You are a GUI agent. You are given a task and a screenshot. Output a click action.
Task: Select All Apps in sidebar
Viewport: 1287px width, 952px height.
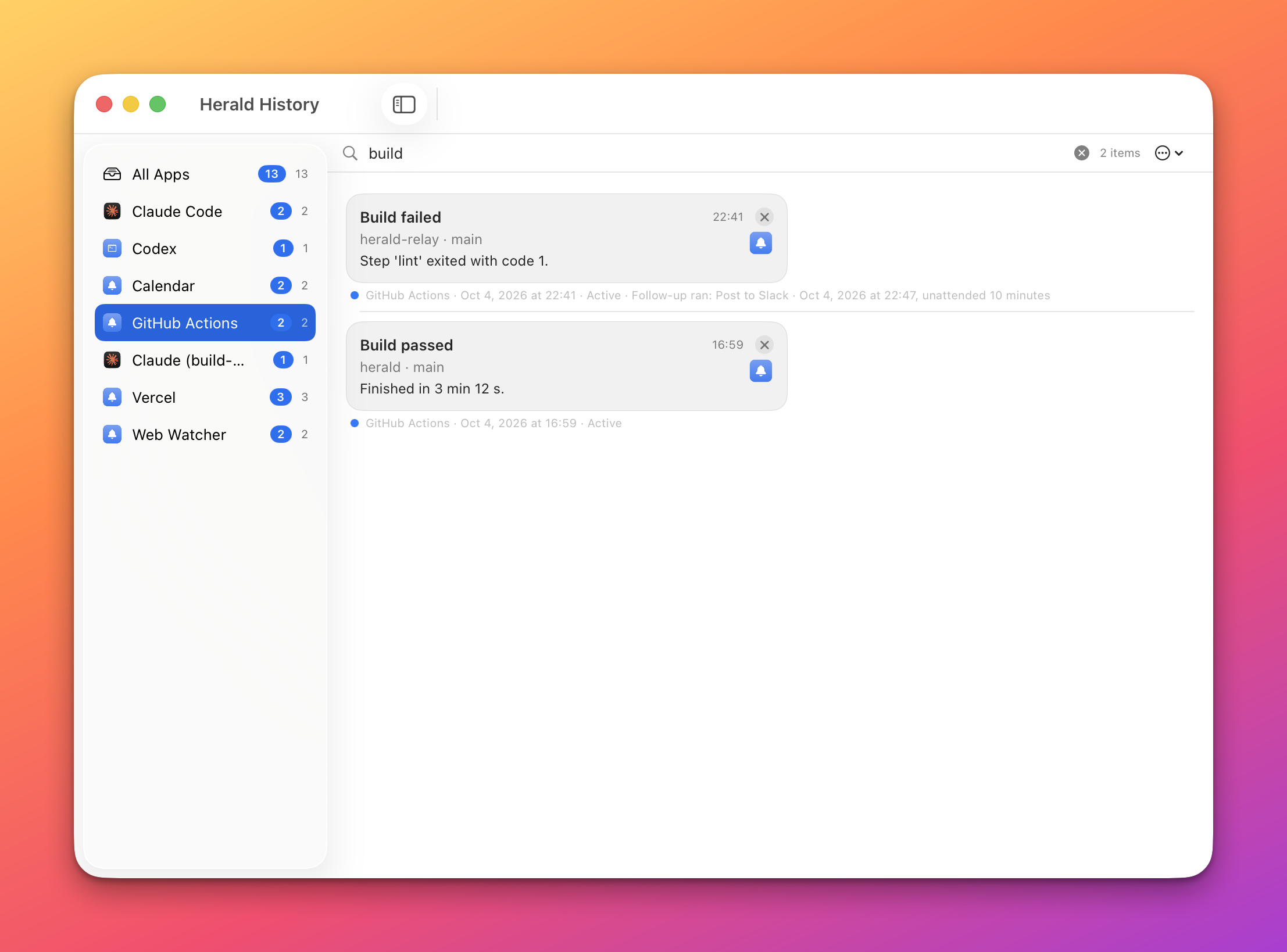click(x=205, y=174)
